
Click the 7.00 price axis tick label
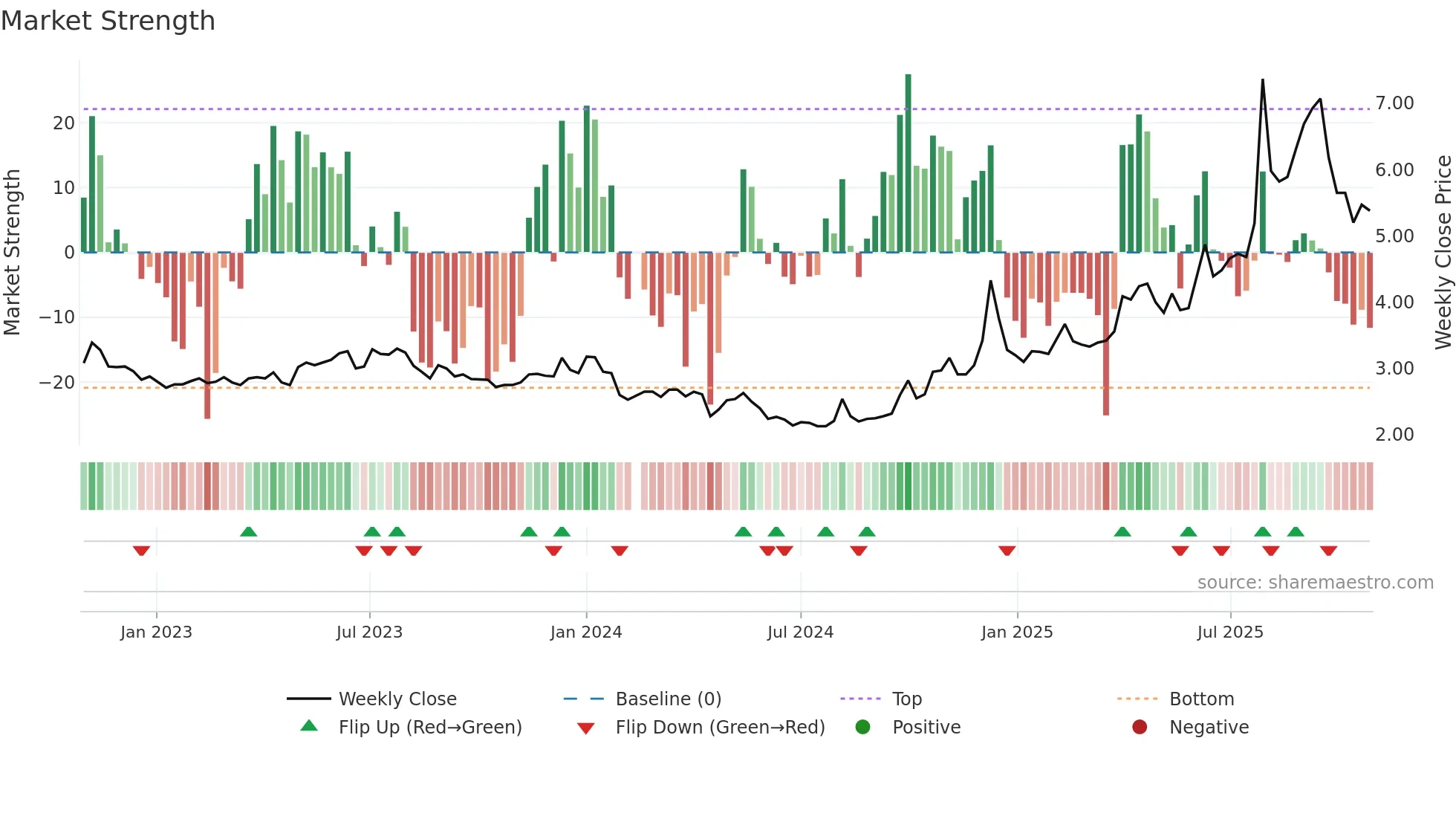click(x=1394, y=103)
